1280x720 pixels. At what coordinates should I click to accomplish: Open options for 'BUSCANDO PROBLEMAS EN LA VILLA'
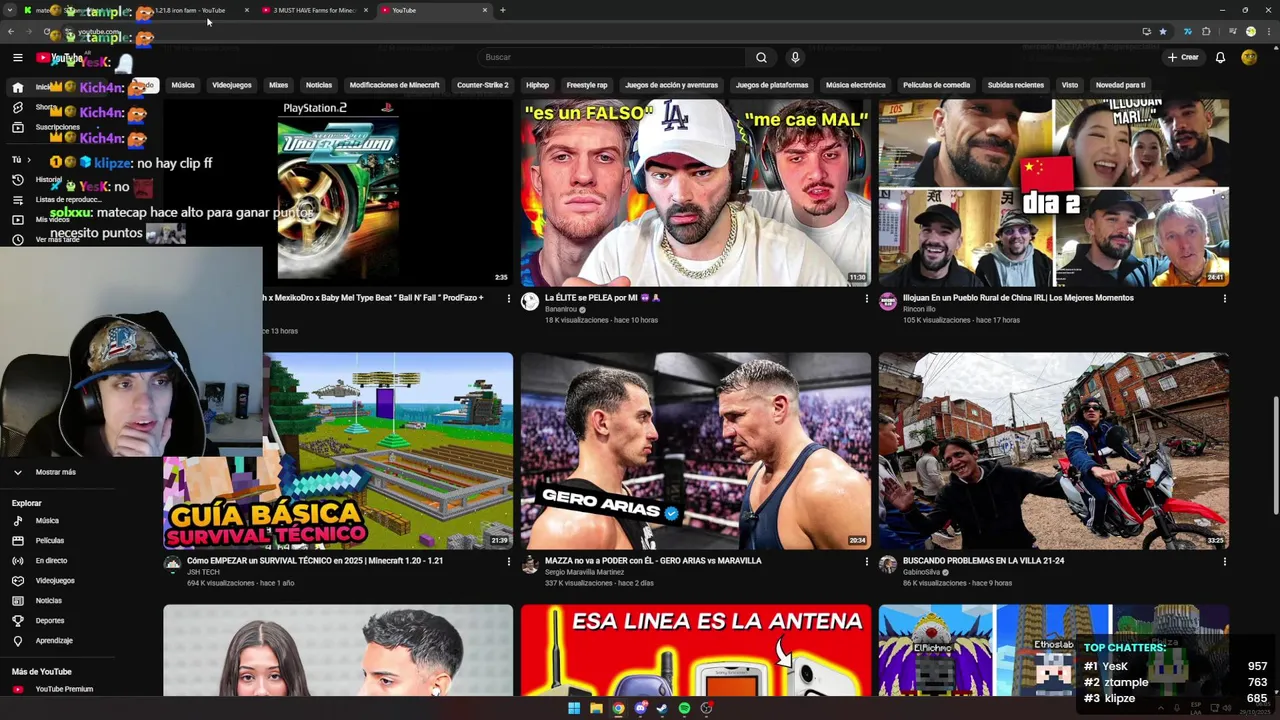tap(1224, 562)
